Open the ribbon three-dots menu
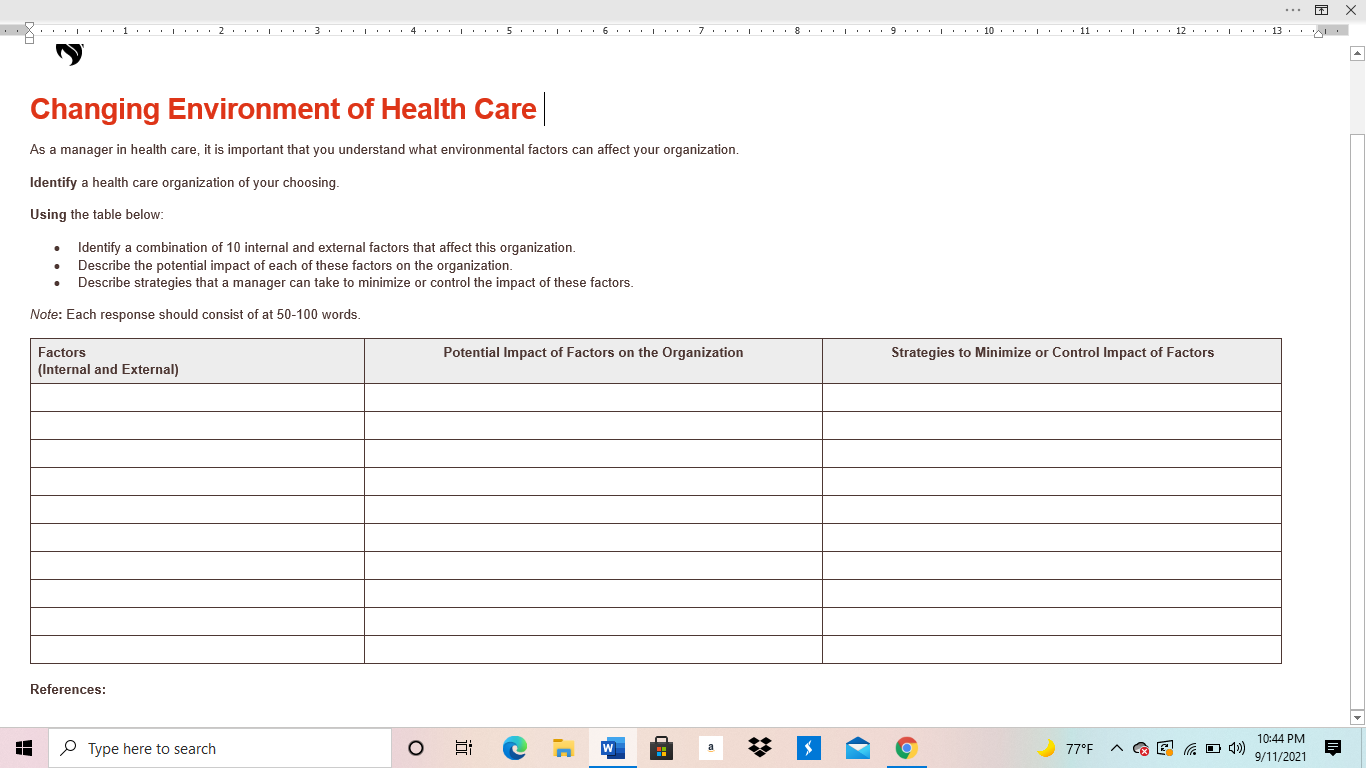Screen dimensions: 1366x768 click(1293, 10)
